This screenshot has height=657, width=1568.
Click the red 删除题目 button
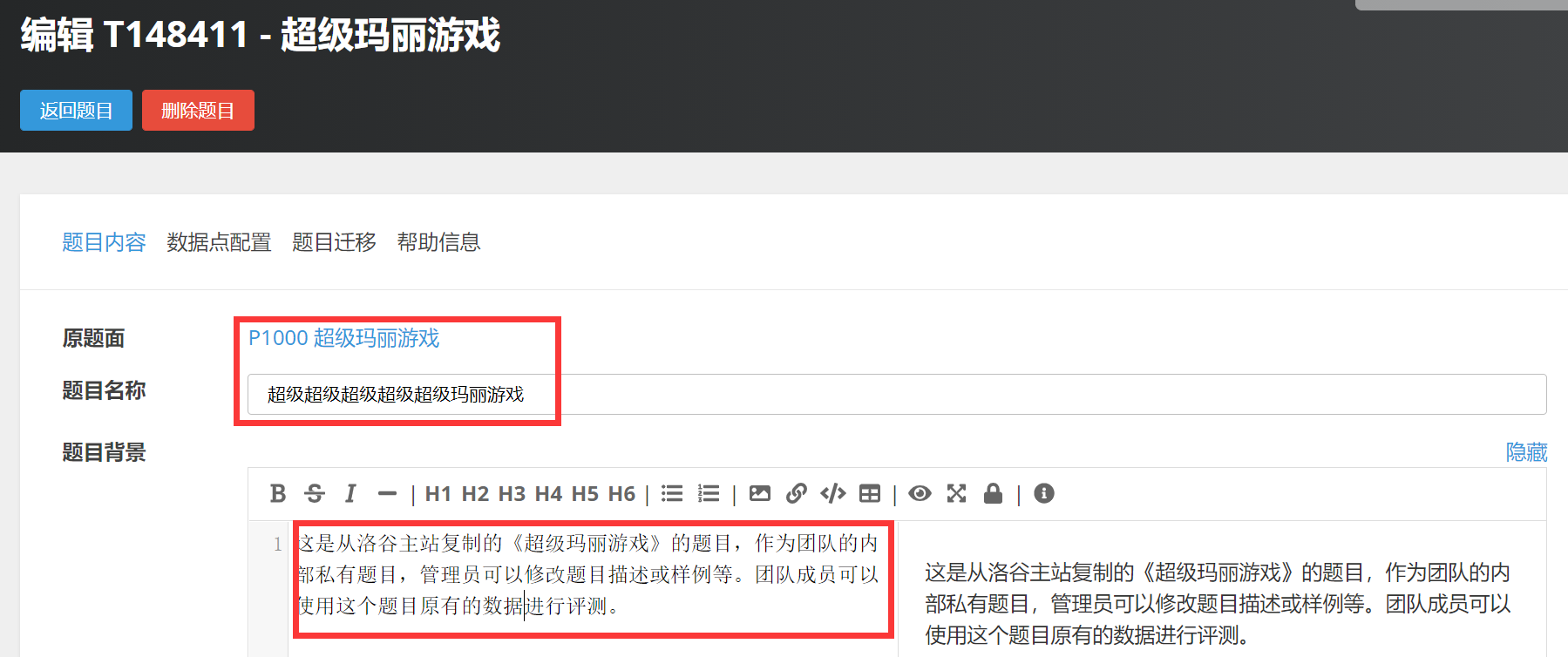198,111
